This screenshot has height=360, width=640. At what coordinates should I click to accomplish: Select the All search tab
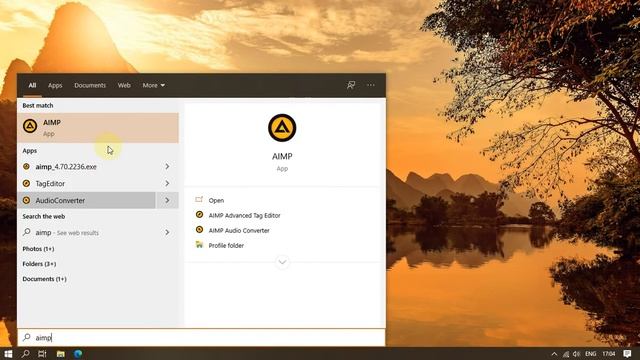[32, 85]
